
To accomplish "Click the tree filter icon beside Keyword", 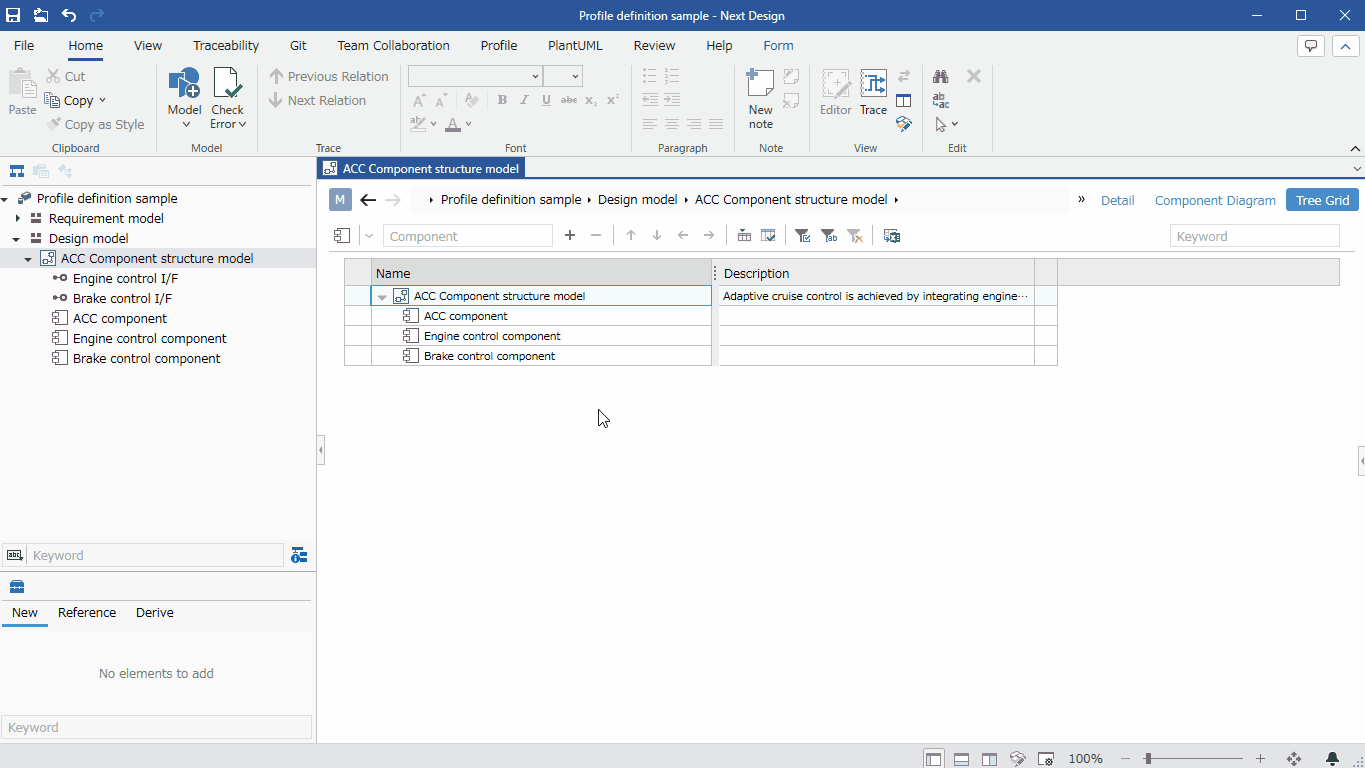I will pyautogui.click(x=298, y=555).
